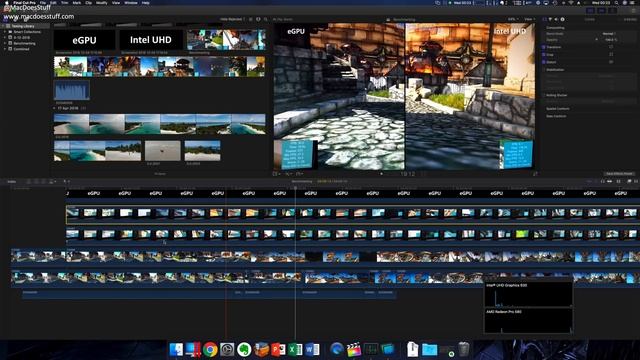Toggle the timeline show/hide toolbar button
Image resolution: width=640 pixels, height=360 pixels.
(x=601, y=11)
